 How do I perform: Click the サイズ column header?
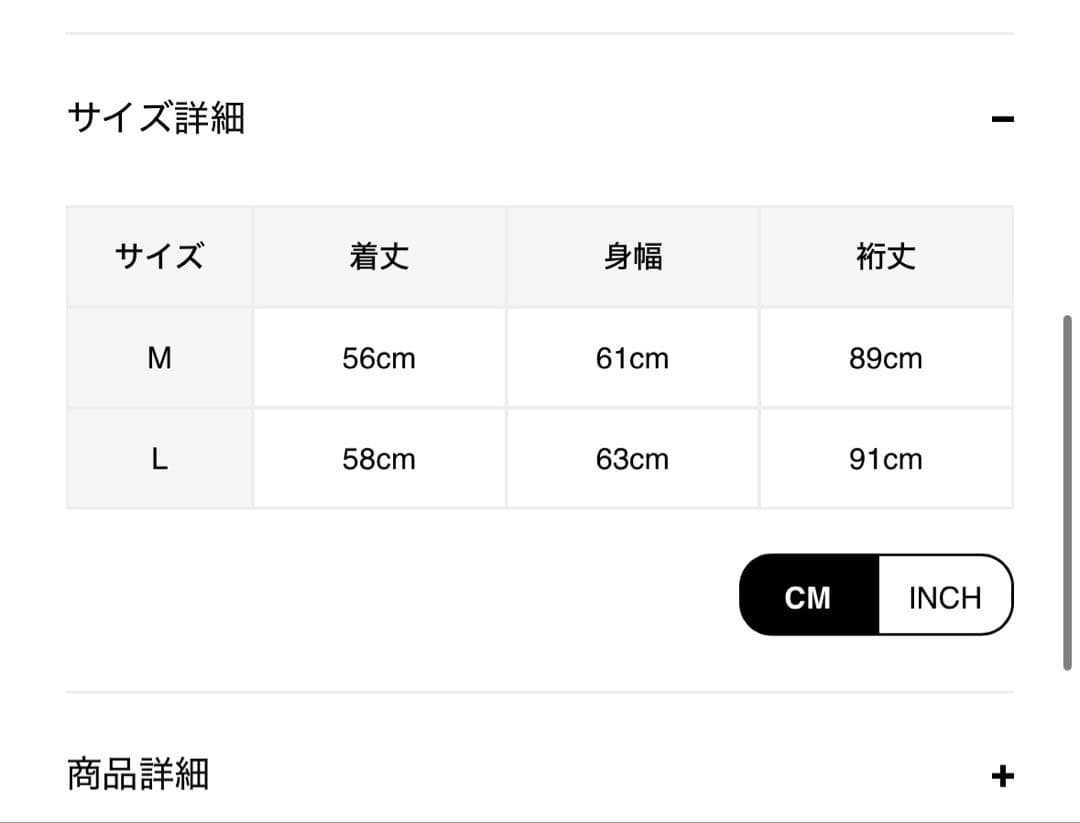pos(159,257)
